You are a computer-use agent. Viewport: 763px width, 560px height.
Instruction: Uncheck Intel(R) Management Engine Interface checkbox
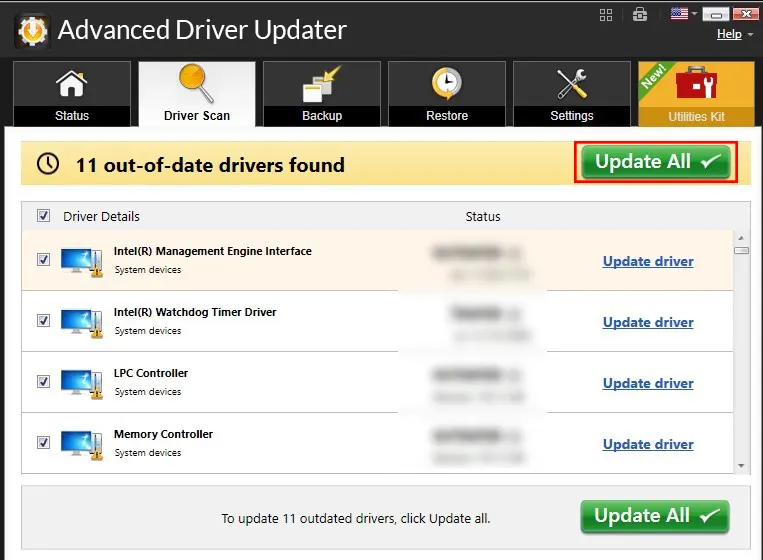43,259
